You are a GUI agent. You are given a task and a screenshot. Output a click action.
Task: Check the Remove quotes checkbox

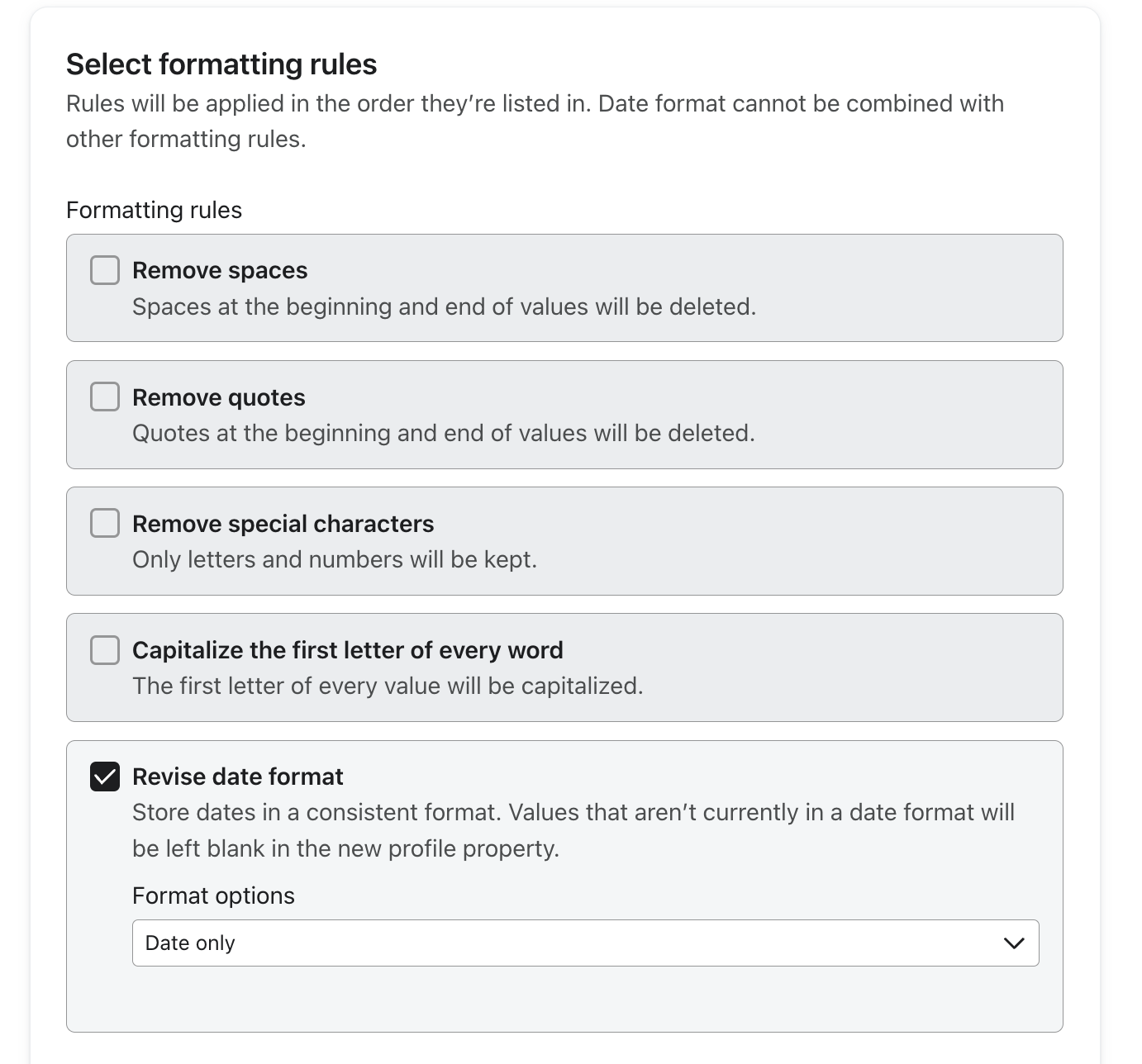pyautogui.click(x=105, y=397)
